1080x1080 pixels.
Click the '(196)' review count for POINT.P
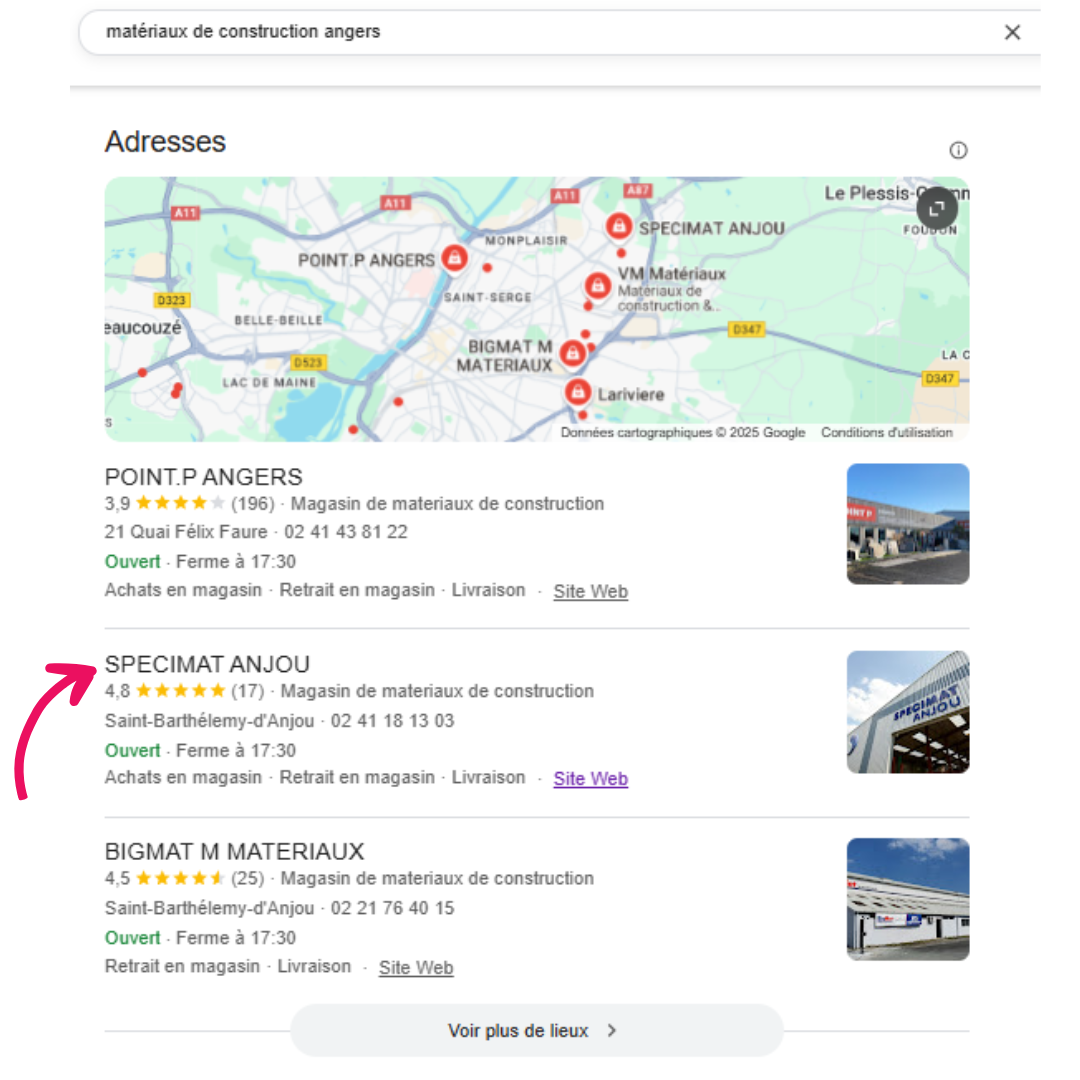tap(253, 503)
